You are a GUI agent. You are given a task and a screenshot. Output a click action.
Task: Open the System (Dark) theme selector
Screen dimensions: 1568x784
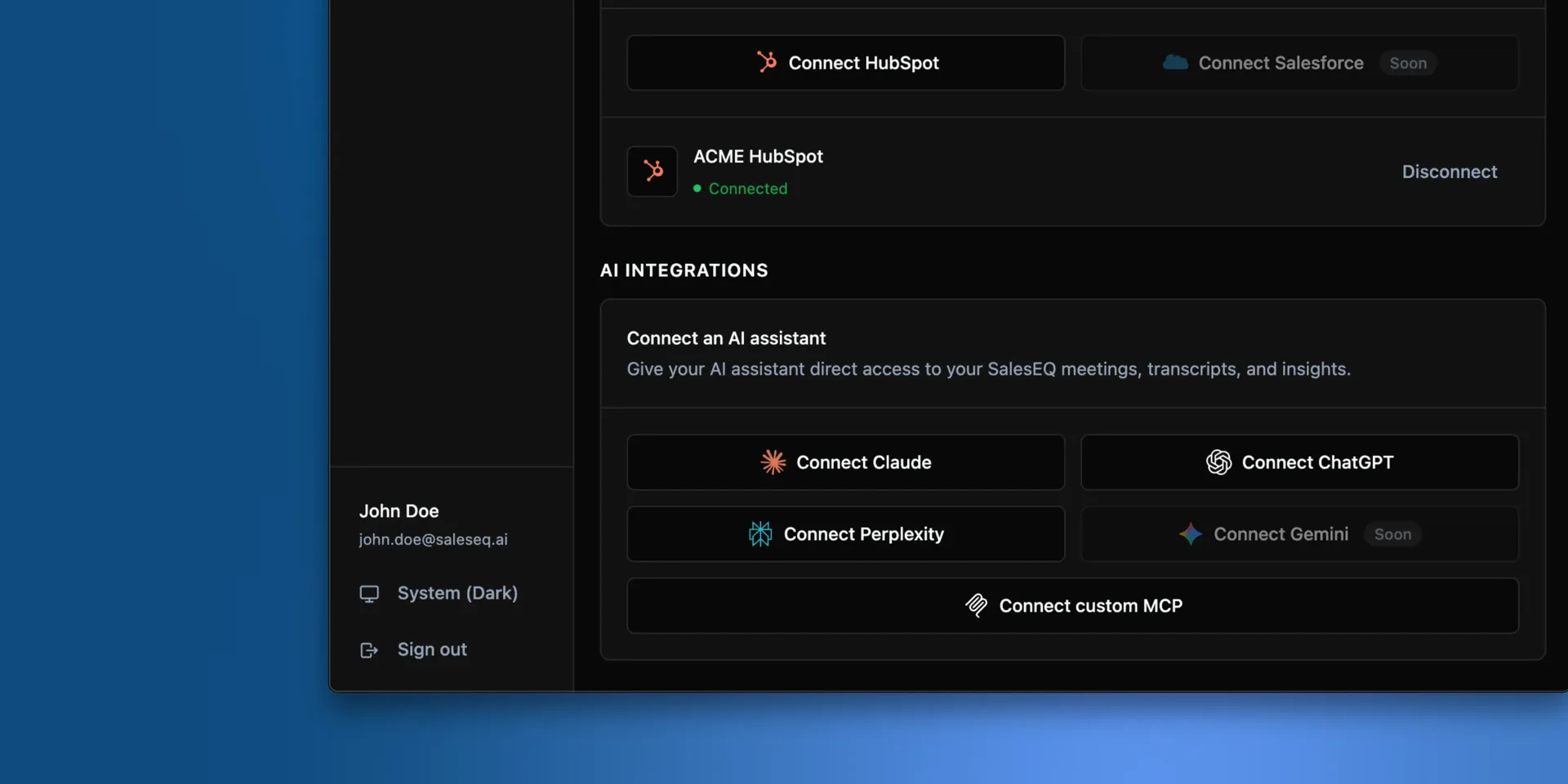[x=439, y=593]
